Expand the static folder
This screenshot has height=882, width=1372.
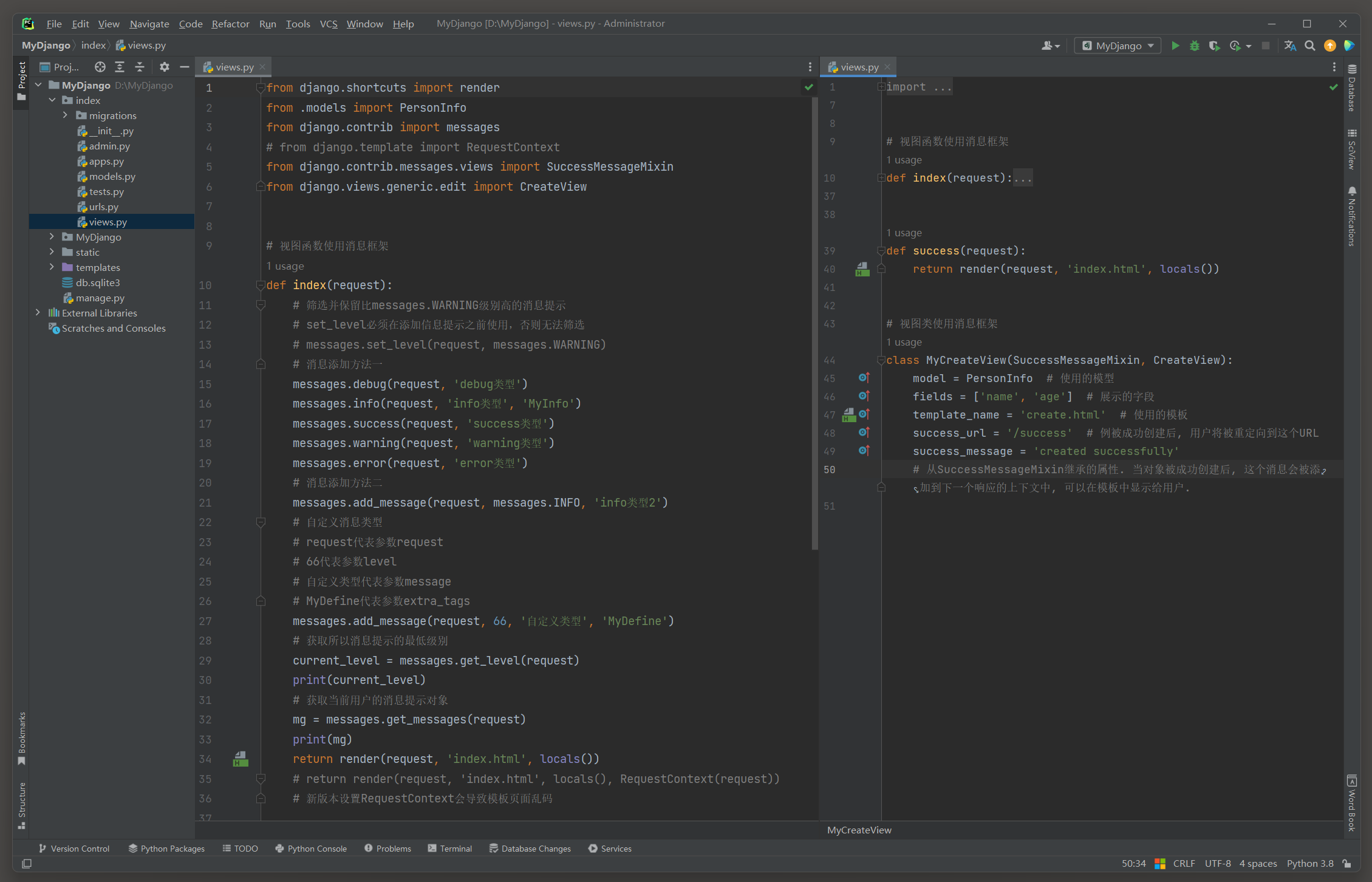tap(52, 252)
